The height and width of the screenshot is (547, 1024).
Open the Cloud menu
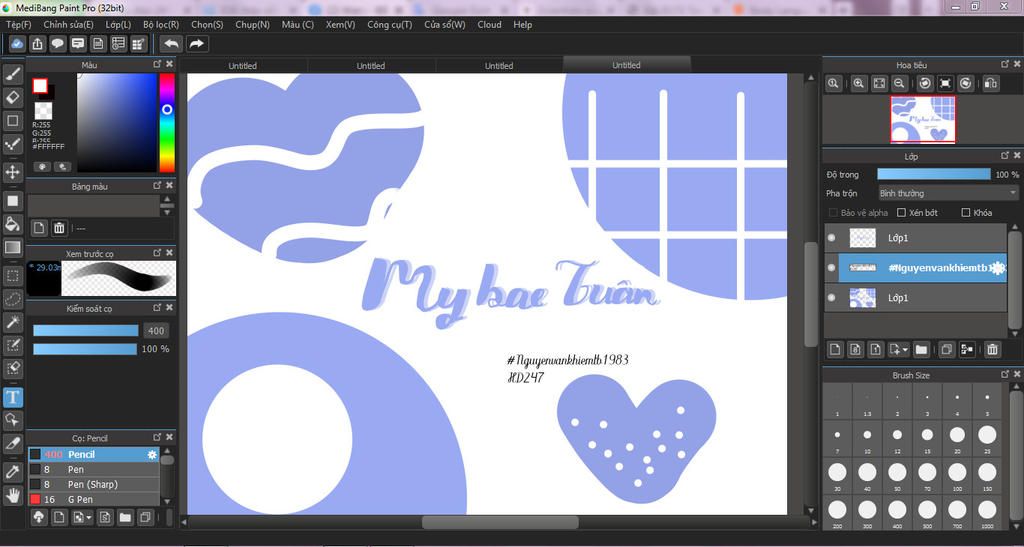pyautogui.click(x=489, y=25)
